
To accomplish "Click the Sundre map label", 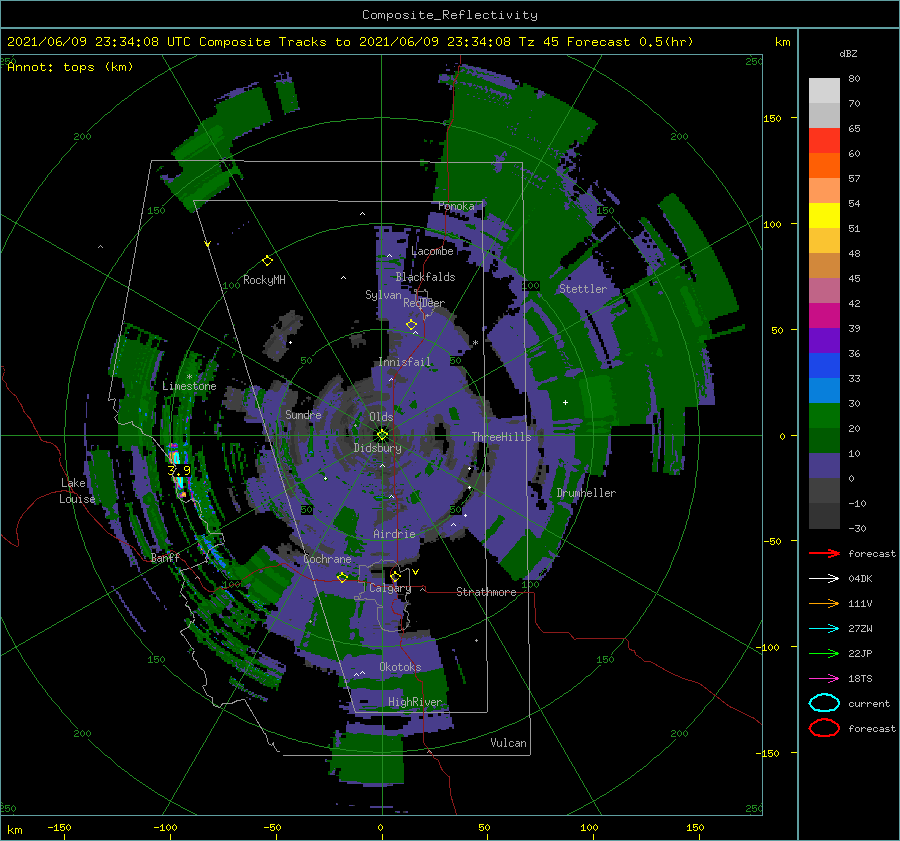I will coord(303,414).
